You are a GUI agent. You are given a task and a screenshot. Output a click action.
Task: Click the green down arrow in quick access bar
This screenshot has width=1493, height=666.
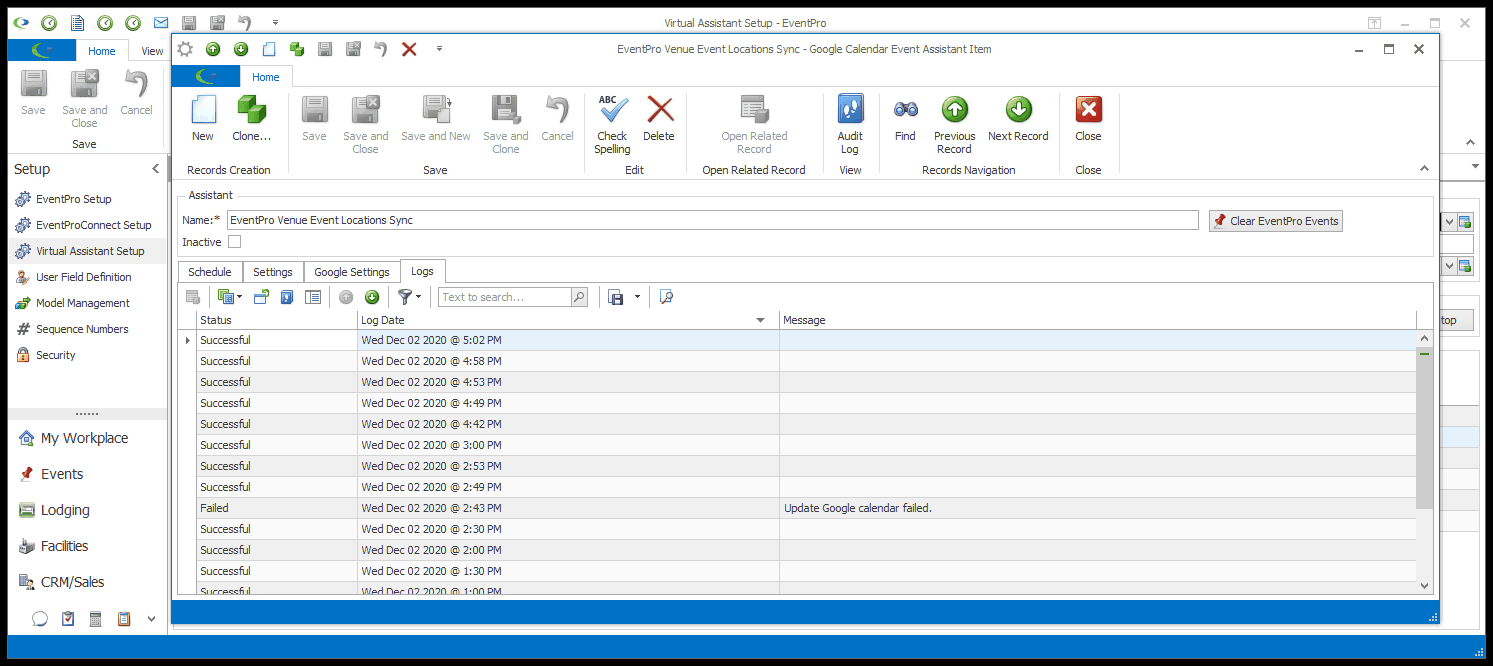[241, 49]
